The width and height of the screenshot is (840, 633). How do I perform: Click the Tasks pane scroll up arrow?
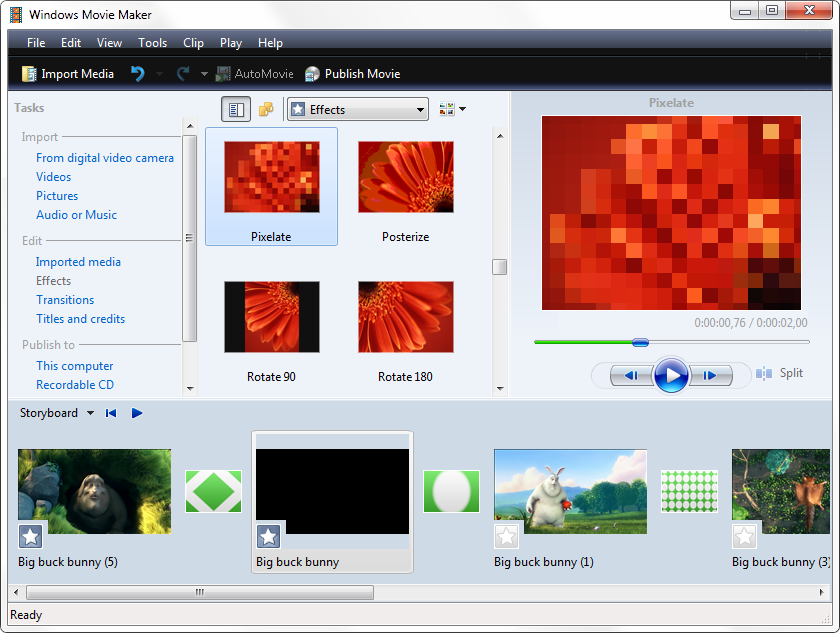(x=190, y=126)
